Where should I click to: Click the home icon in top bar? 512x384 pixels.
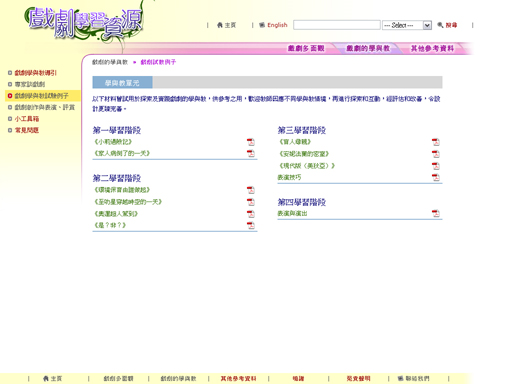click(x=220, y=25)
